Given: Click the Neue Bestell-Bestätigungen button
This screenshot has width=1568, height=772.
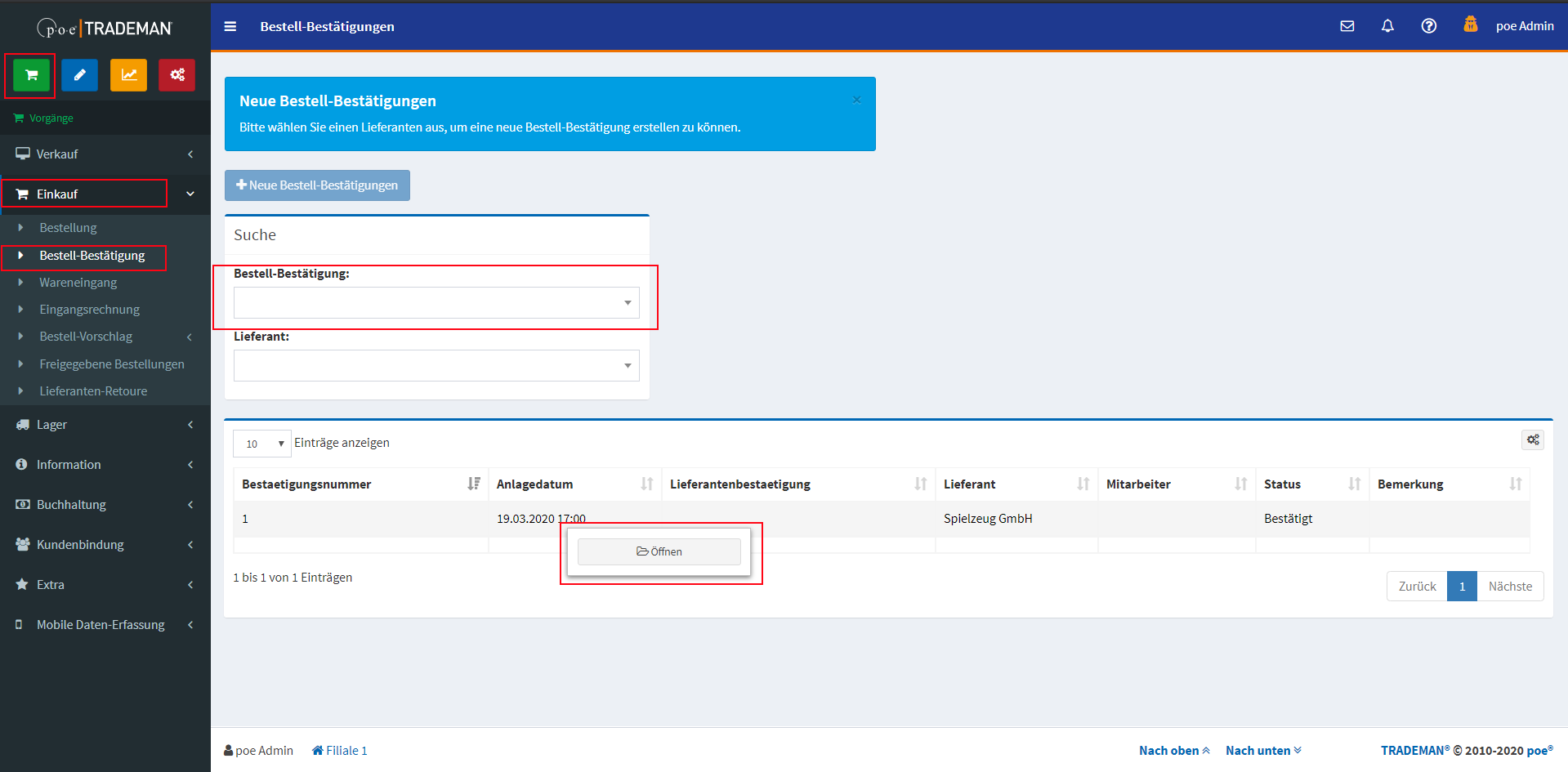Looking at the screenshot, I should point(317,185).
